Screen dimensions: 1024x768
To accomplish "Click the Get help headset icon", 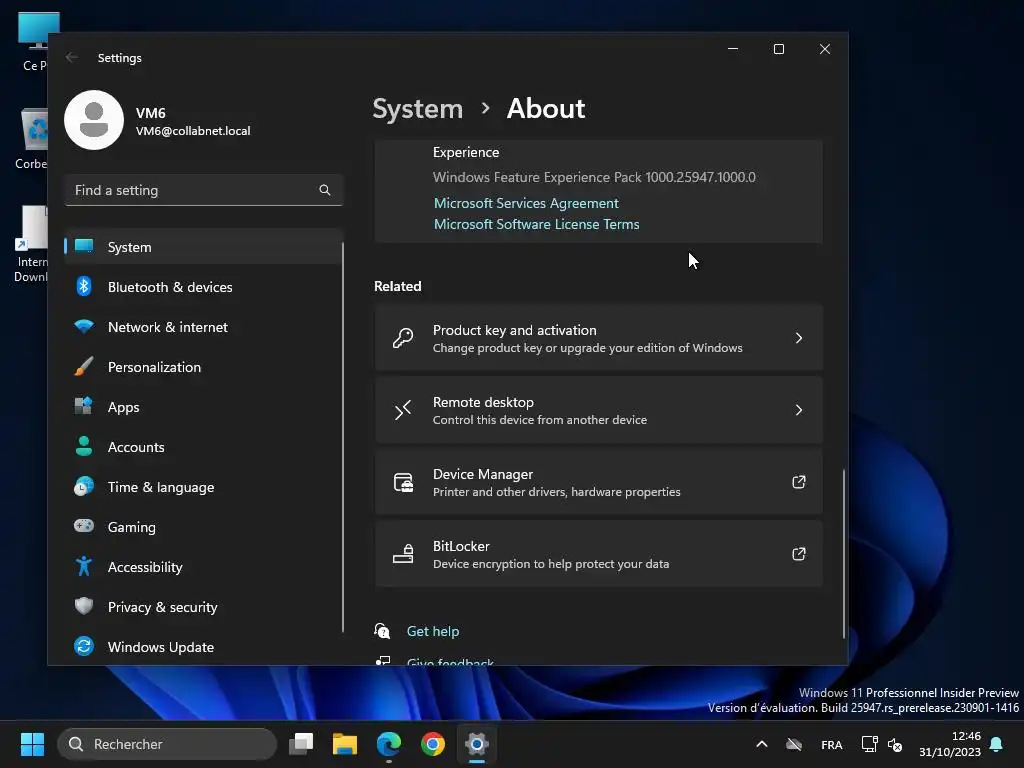I will (x=382, y=631).
